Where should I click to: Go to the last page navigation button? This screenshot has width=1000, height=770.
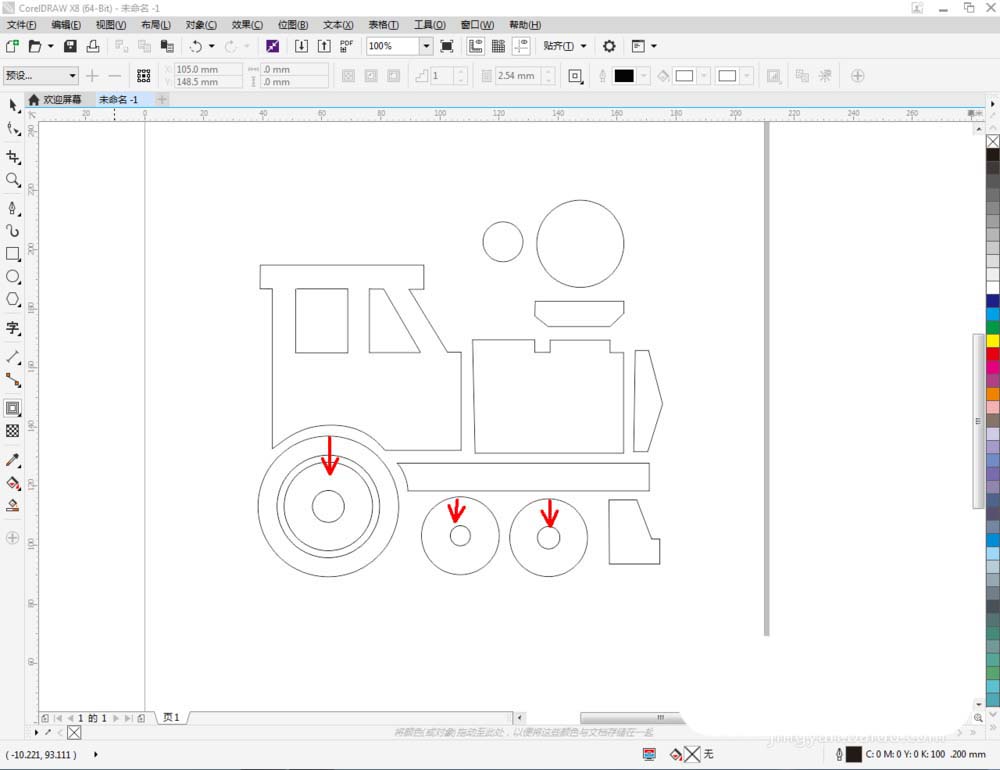[128, 718]
